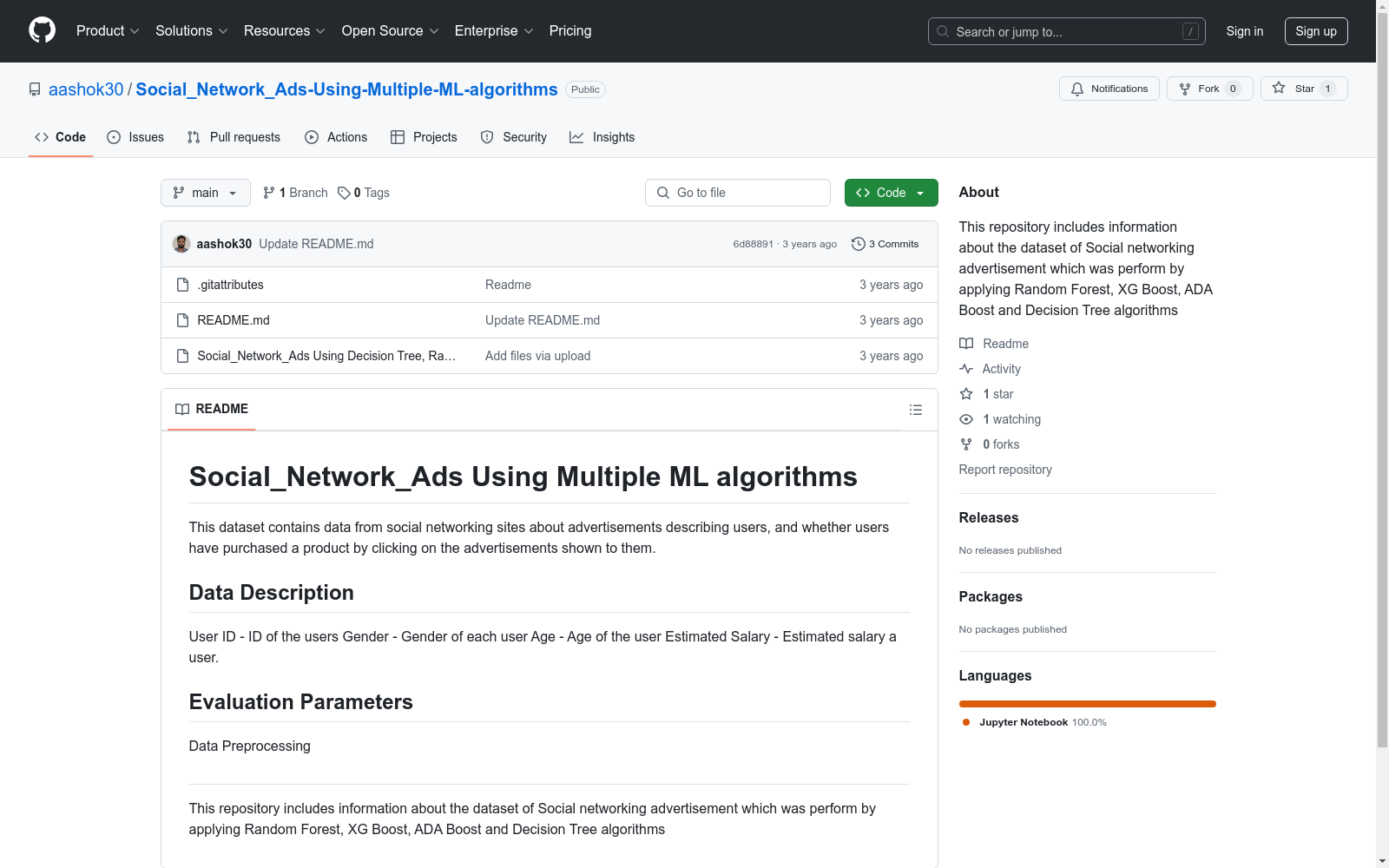Viewport: 1389px width, 868px height.
Task: View the 1 star stargazers link
Action: (987, 394)
